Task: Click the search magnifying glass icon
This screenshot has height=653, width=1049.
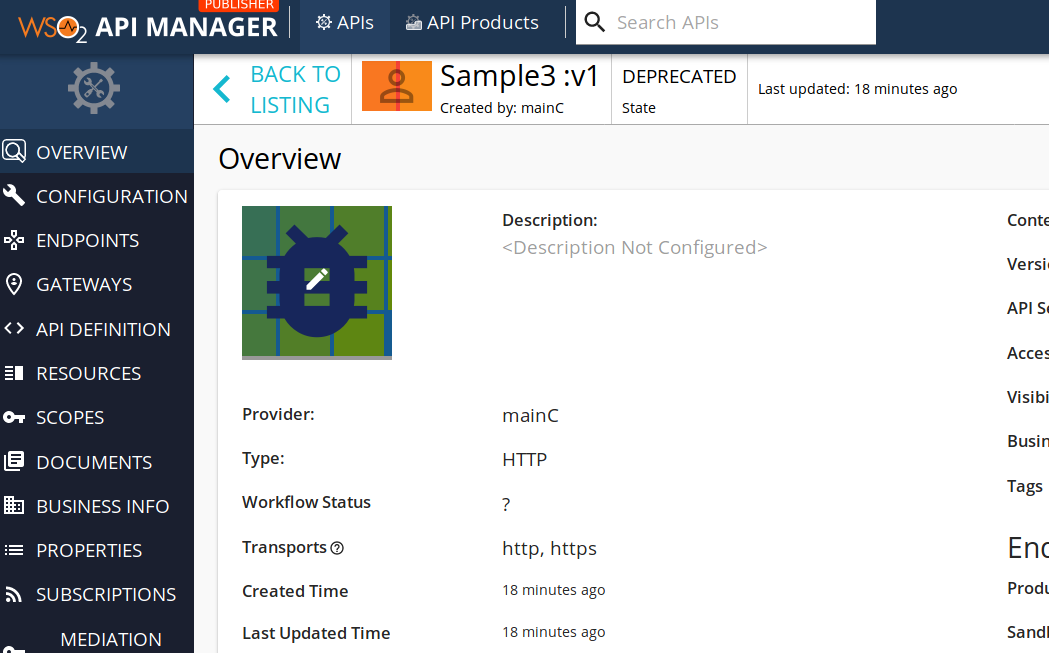Action: 595,21
